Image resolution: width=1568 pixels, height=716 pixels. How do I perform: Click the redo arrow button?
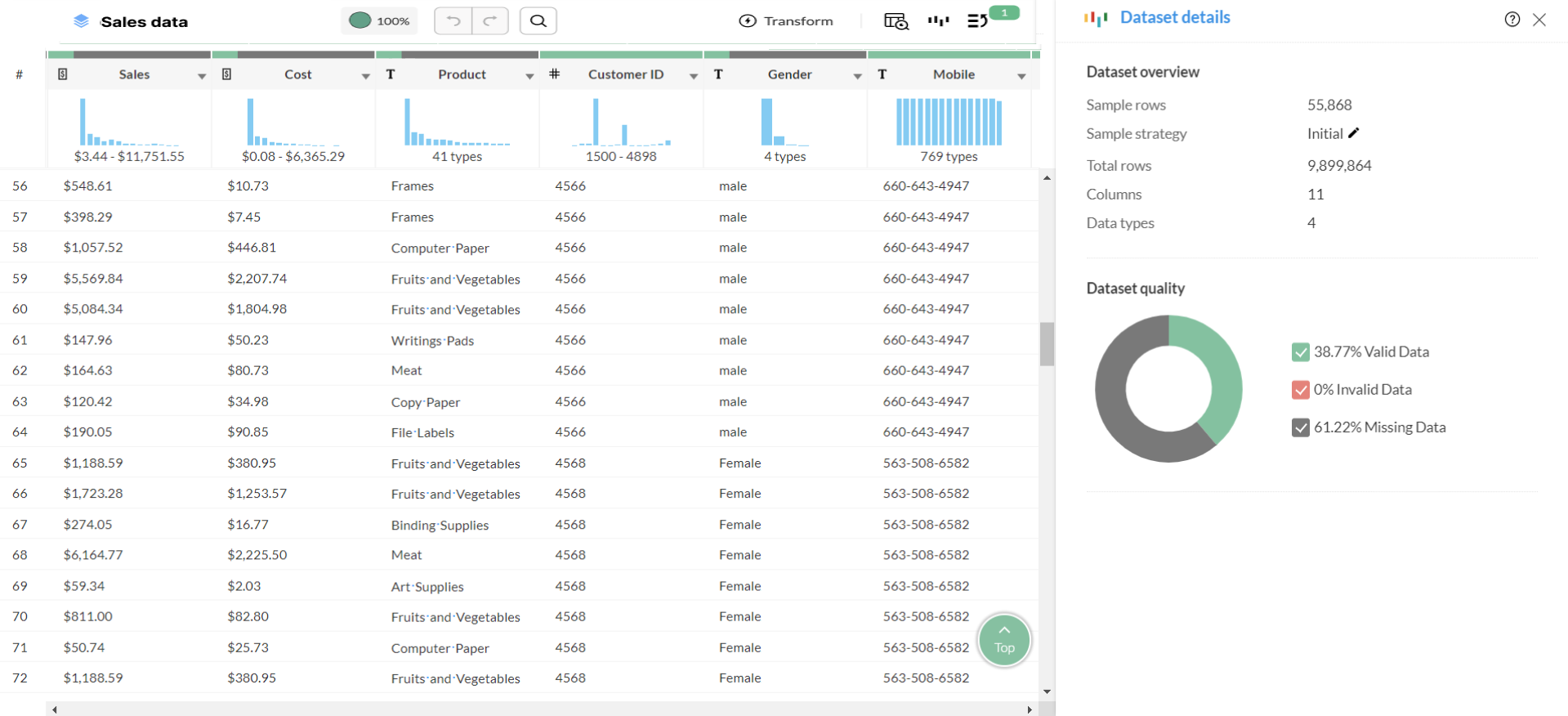490,21
